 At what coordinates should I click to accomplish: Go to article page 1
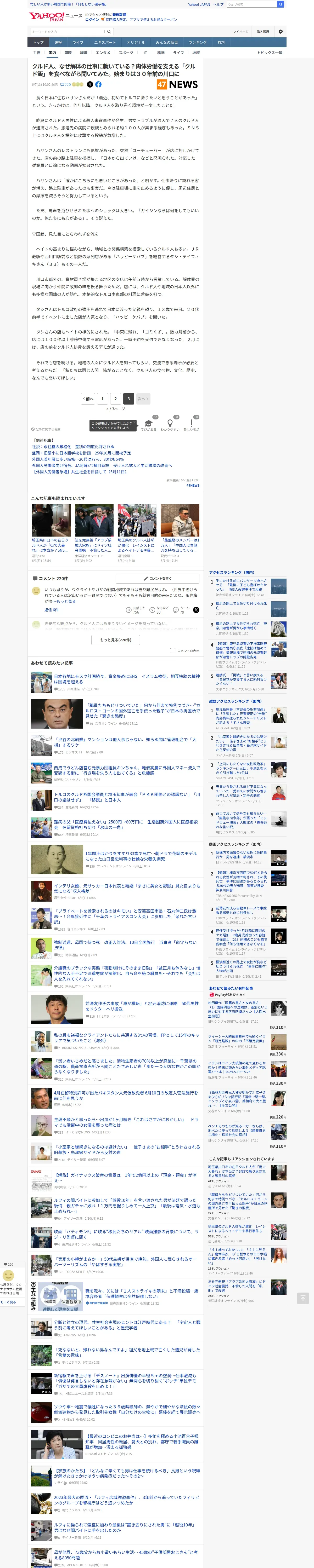[102, 399]
